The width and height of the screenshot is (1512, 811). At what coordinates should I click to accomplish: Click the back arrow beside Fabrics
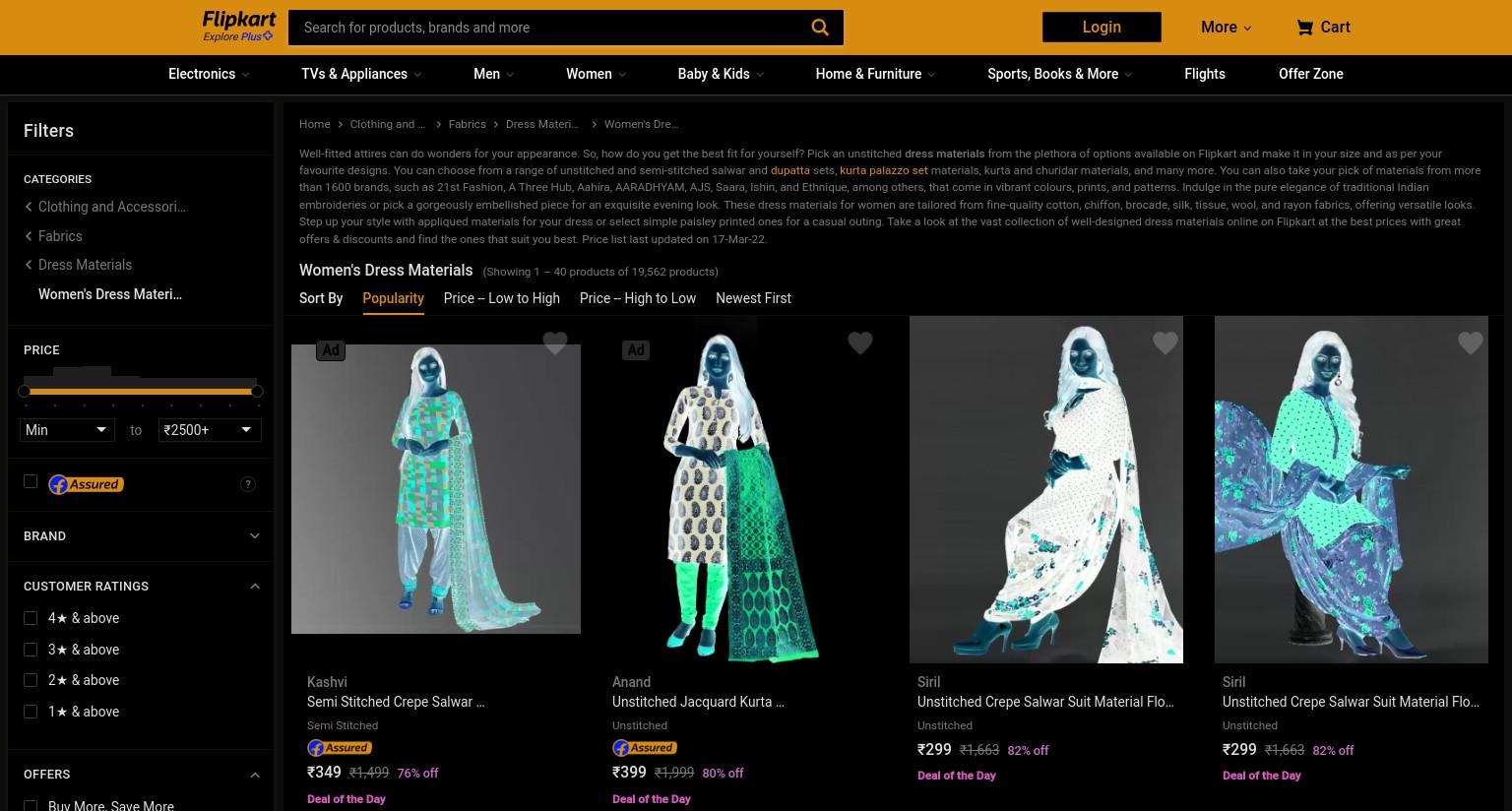[x=29, y=236]
